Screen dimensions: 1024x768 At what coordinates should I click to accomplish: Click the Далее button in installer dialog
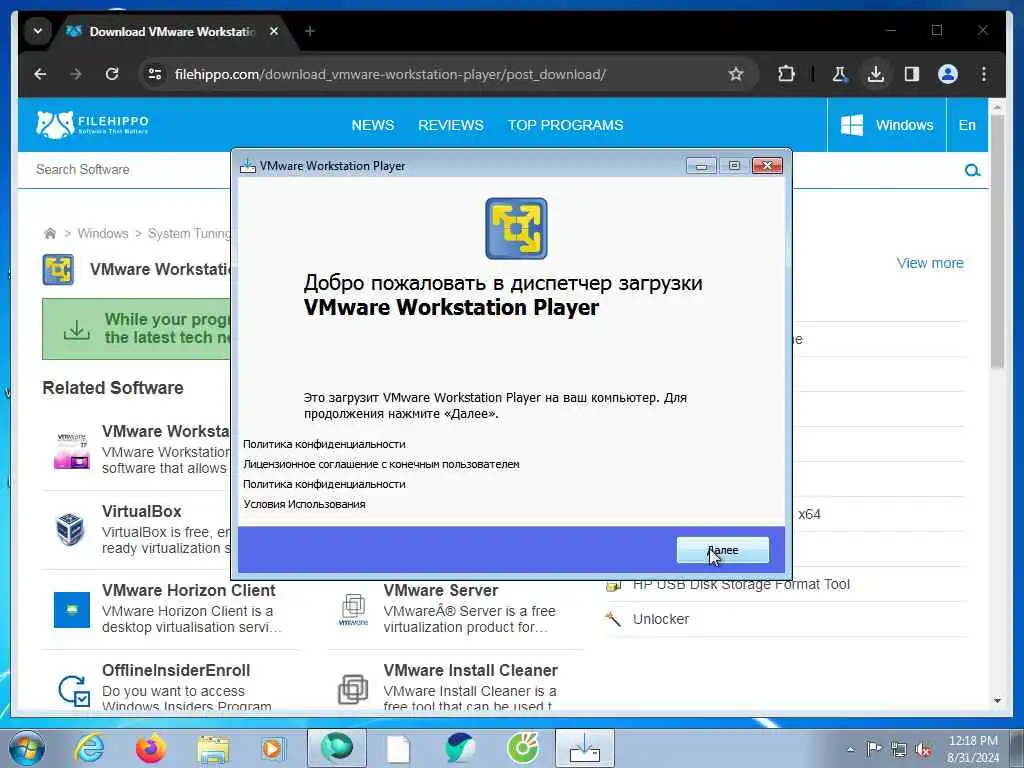[722, 550]
